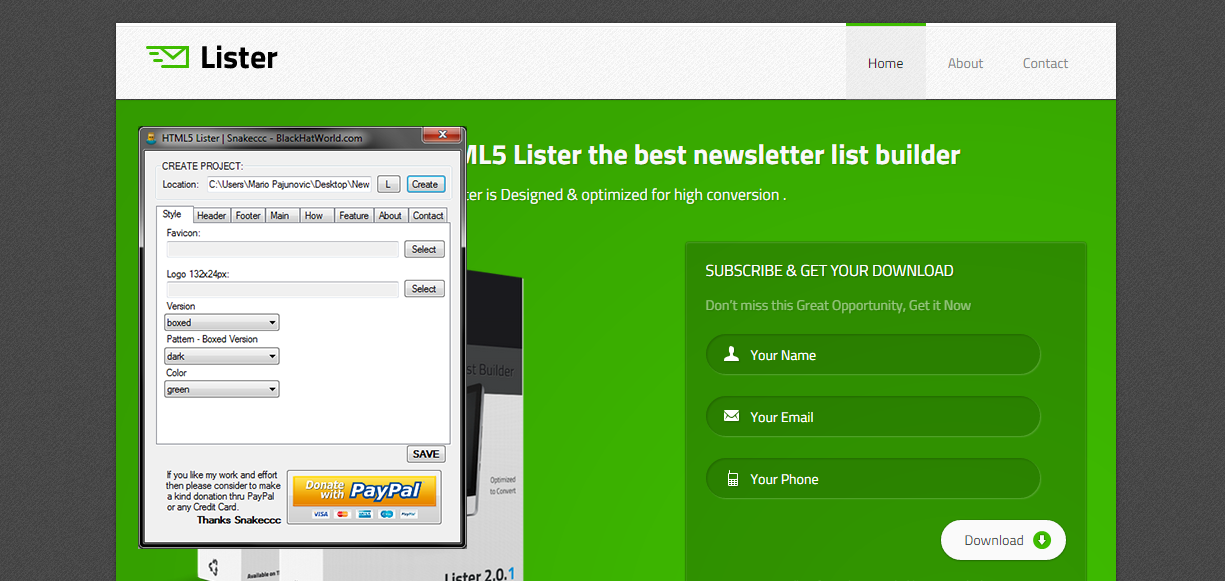
Task: Click the "SUBSCRIBE & GET YOUR DOWNLOAD" heading
Action: [x=829, y=271]
